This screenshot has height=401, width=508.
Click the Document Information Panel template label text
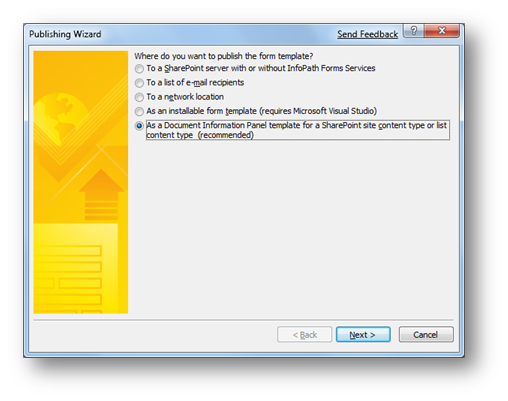click(298, 130)
